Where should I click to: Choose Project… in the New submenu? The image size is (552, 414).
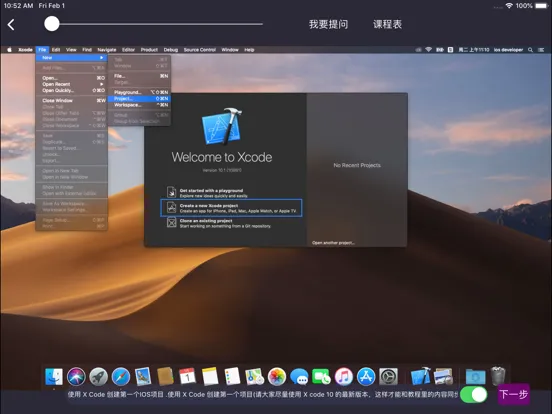coord(139,99)
